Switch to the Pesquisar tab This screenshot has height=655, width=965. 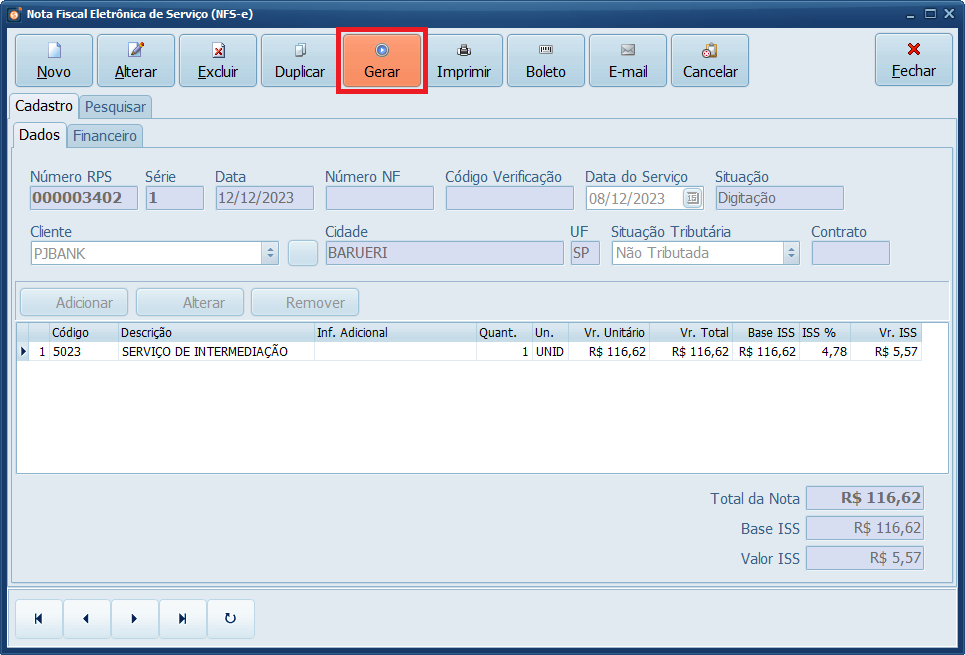click(x=115, y=107)
